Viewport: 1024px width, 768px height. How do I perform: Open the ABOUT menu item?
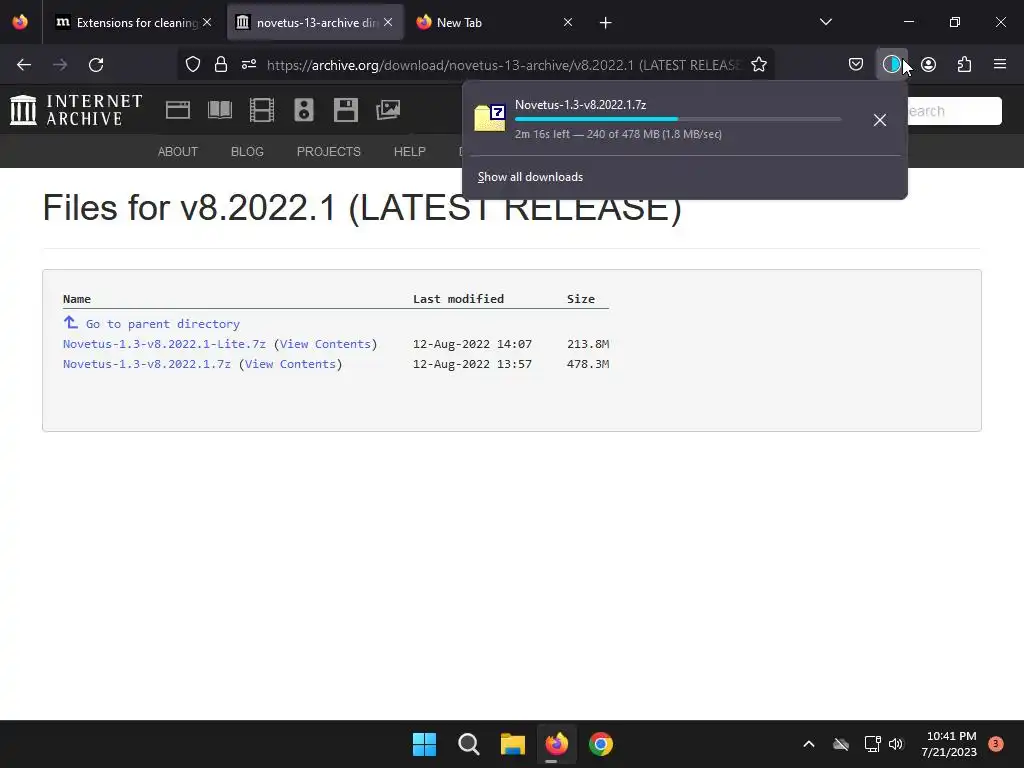click(x=178, y=152)
